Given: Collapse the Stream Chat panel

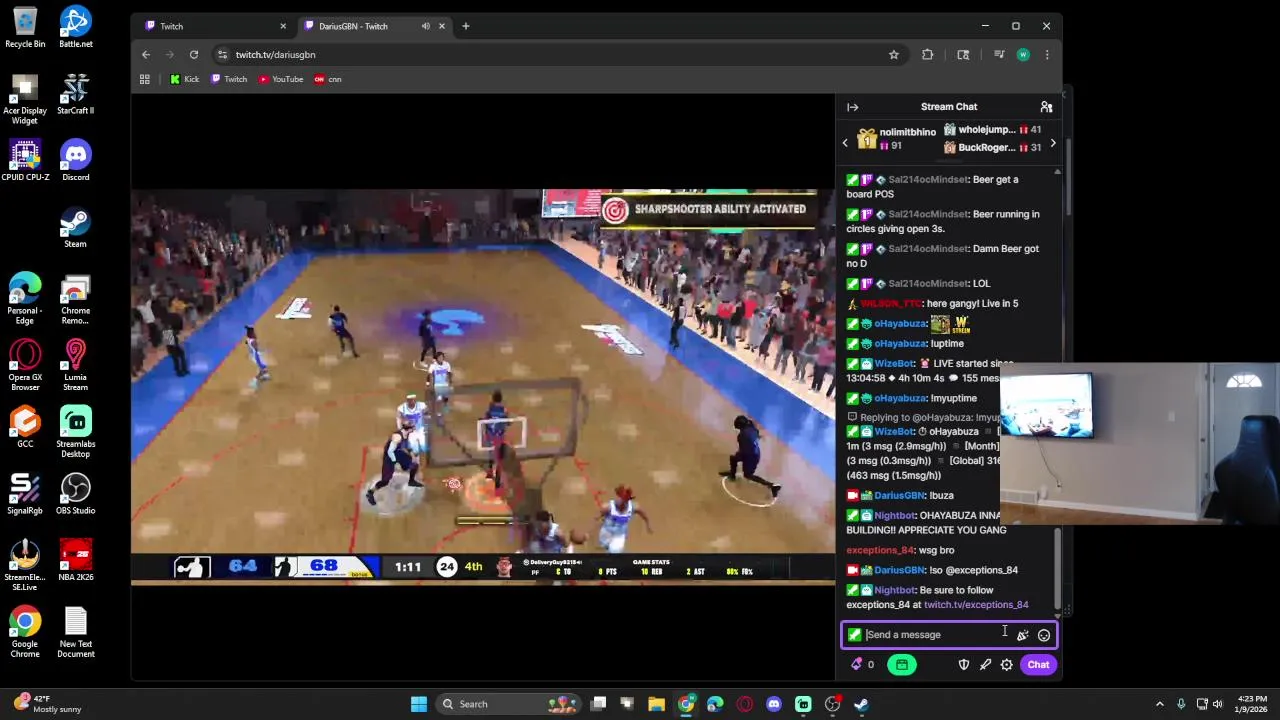Looking at the screenshot, I should [x=852, y=107].
